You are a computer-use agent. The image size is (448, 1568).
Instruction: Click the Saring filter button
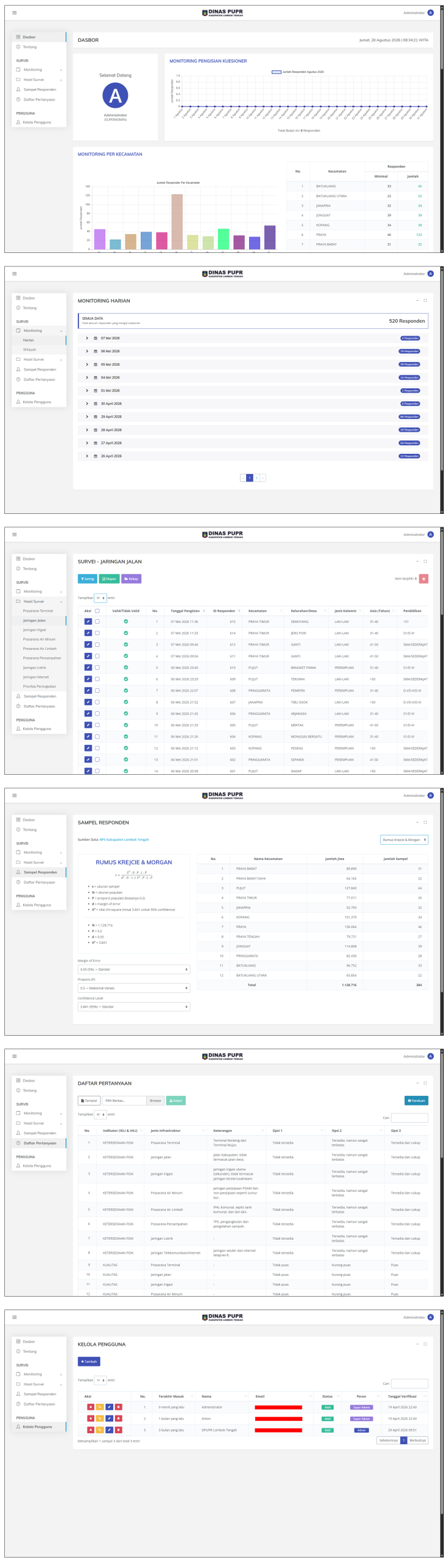pyautogui.click(x=88, y=579)
